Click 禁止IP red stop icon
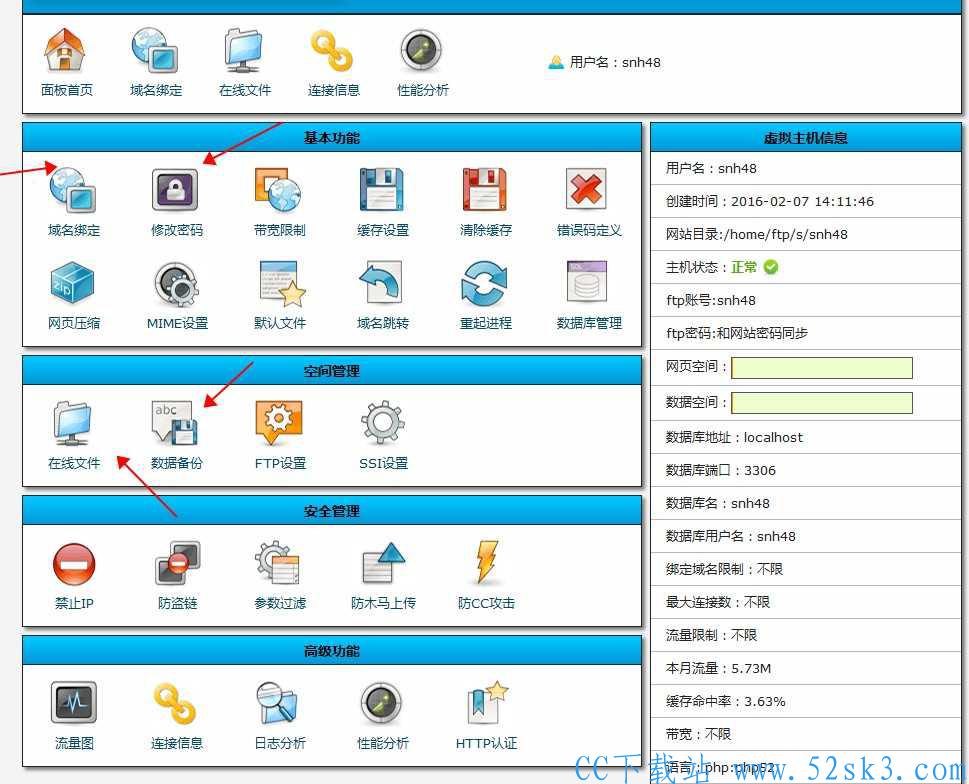Viewport: 969px width, 784px height. pos(74,563)
